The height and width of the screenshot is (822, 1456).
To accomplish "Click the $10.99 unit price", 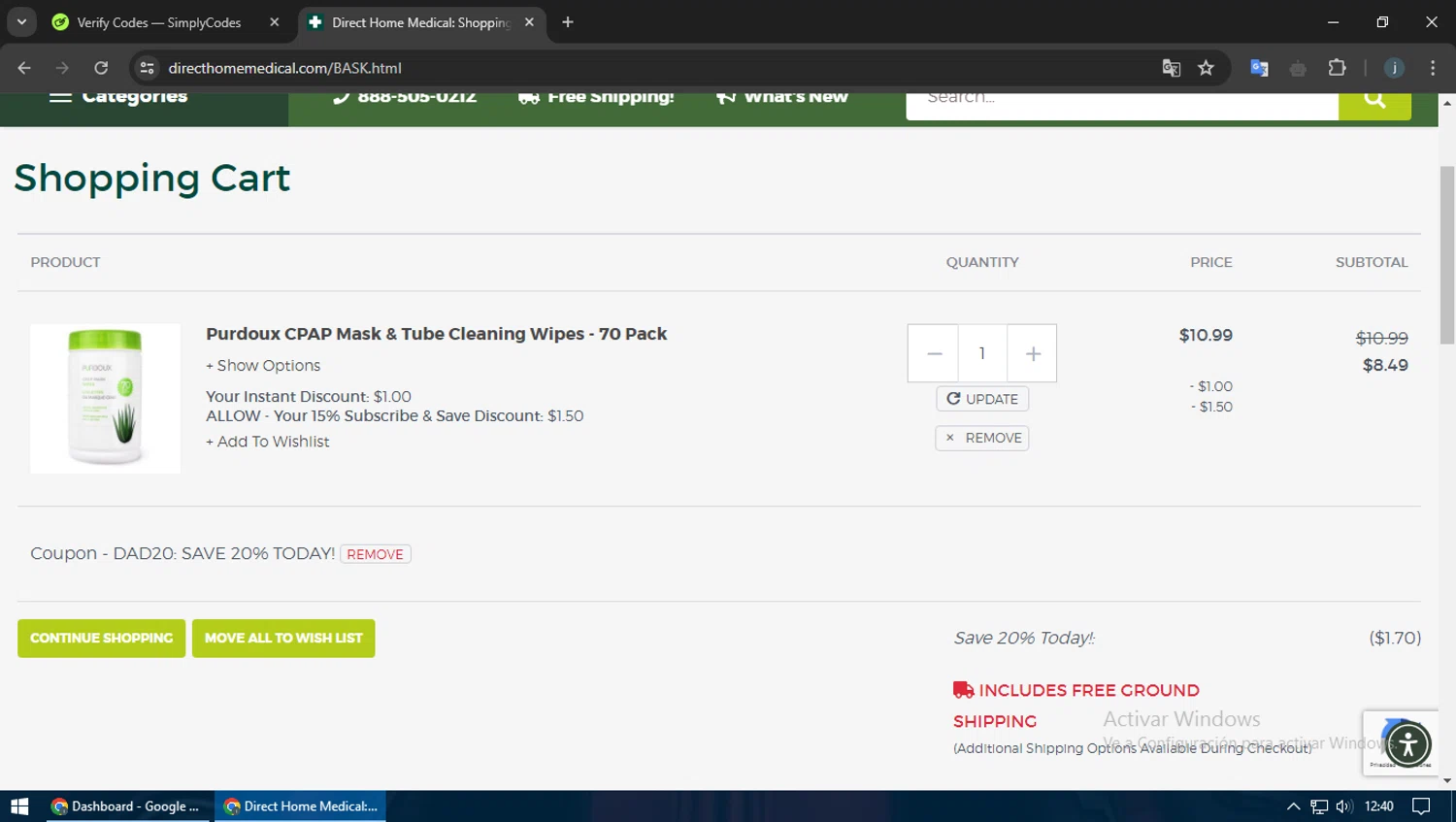I will (x=1206, y=336).
